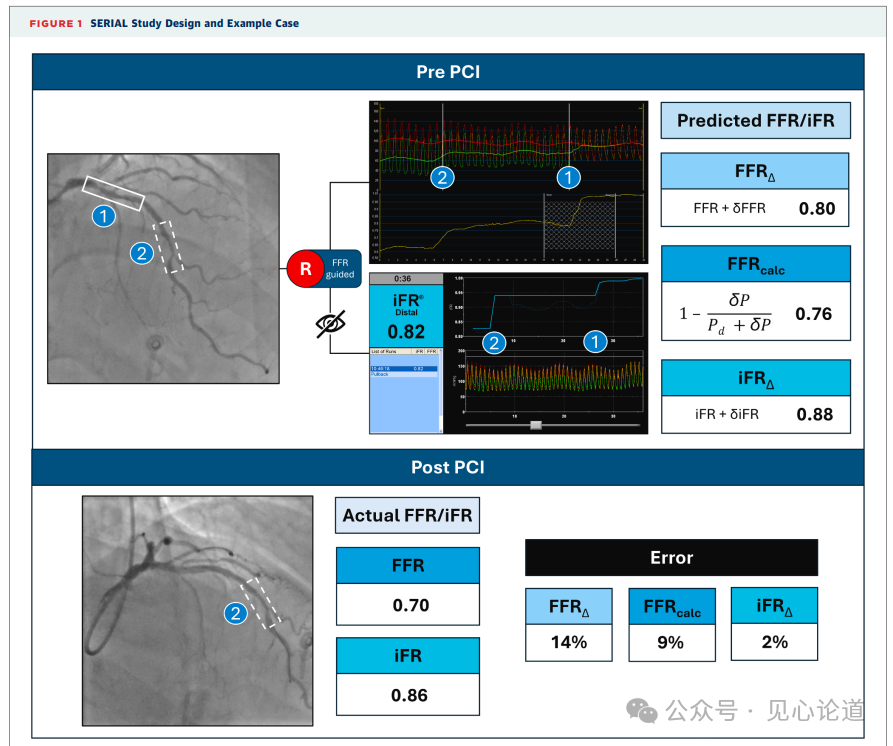Viewport: 893px width, 746px height.
Task: Select marker 1 on the pre-PCI angiogram
Action: click(105, 215)
